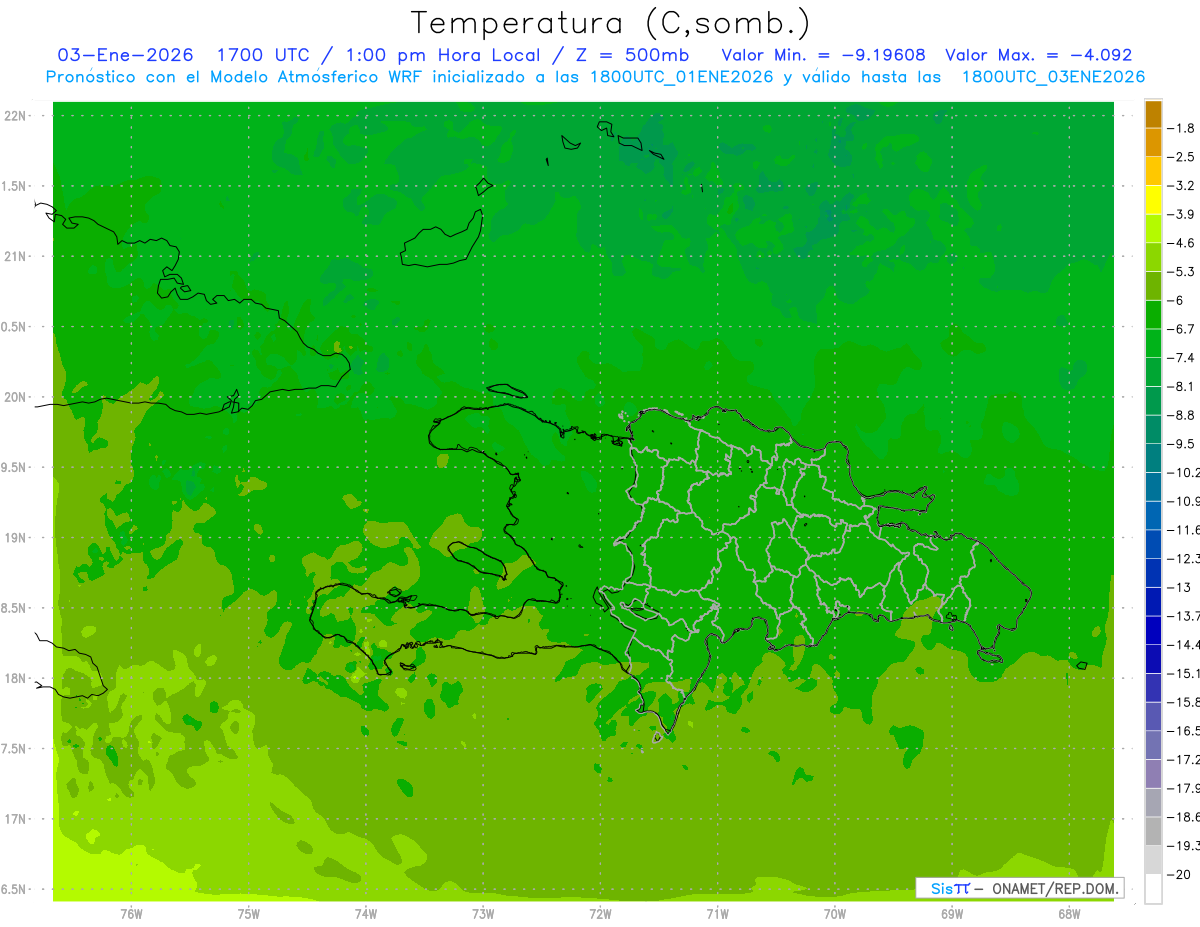The height and width of the screenshot is (927, 1200).
Task: Click the '1.5N' latitude label
Action: pyautogui.click(x=14, y=186)
